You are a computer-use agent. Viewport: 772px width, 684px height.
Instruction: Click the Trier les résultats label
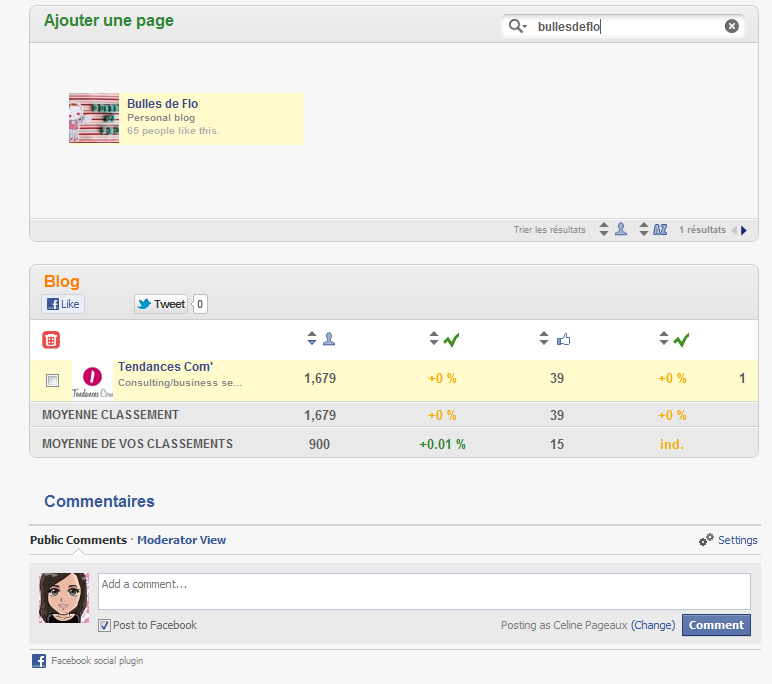click(549, 229)
